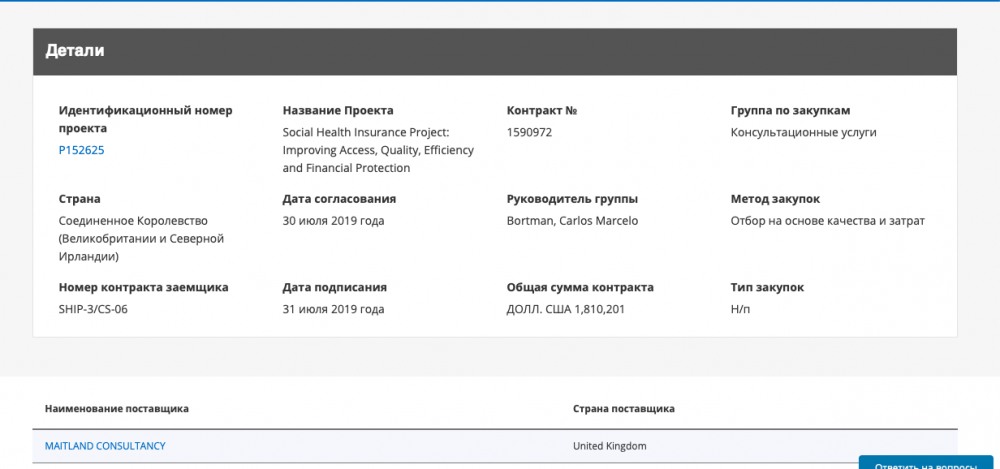The height and width of the screenshot is (469, 1000).
Task: Click the Соединенное Королевство country value
Action: point(142,239)
